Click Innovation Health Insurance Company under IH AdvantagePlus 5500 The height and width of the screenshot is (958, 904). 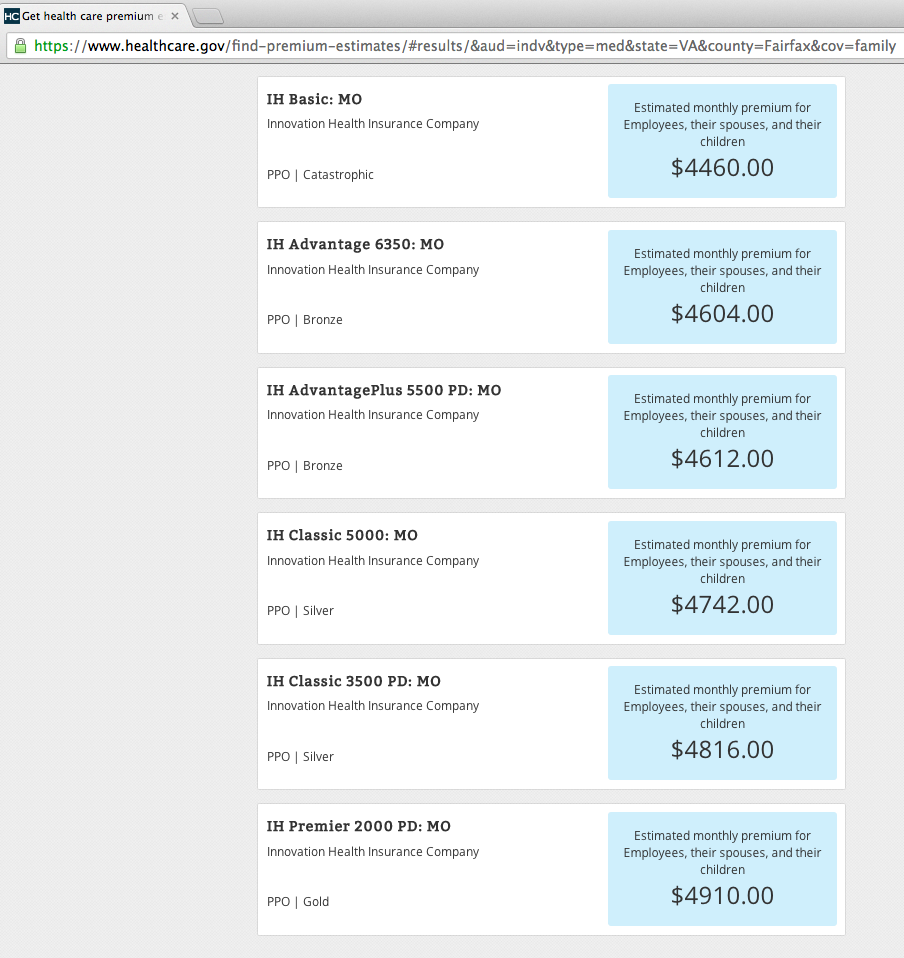coord(373,415)
